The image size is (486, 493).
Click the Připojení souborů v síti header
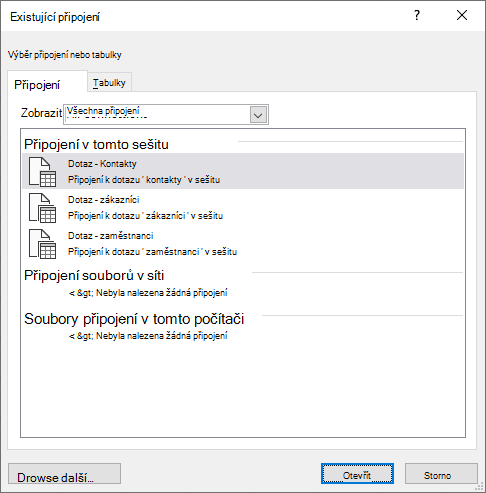pos(94,275)
